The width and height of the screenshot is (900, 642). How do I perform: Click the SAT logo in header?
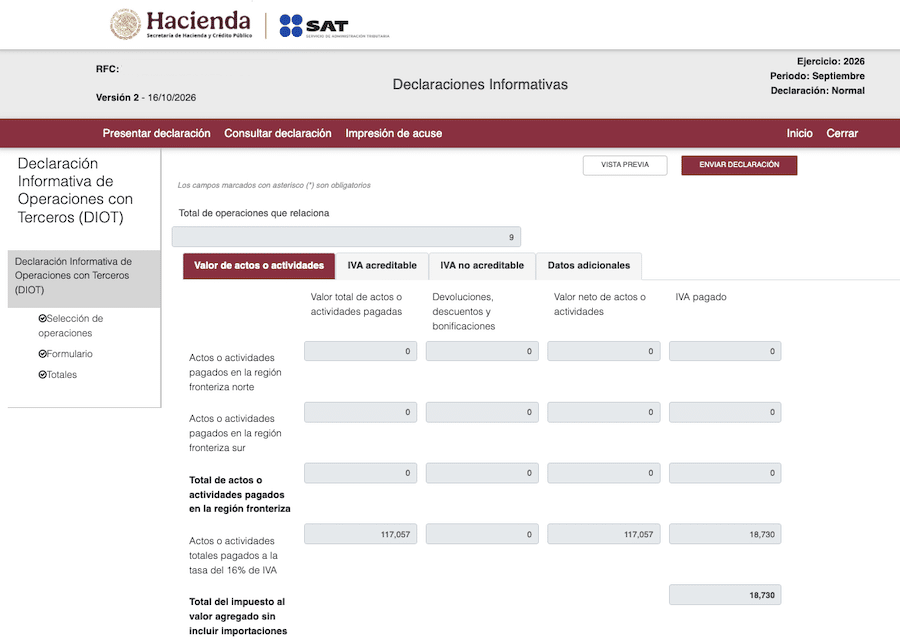[x=334, y=26]
